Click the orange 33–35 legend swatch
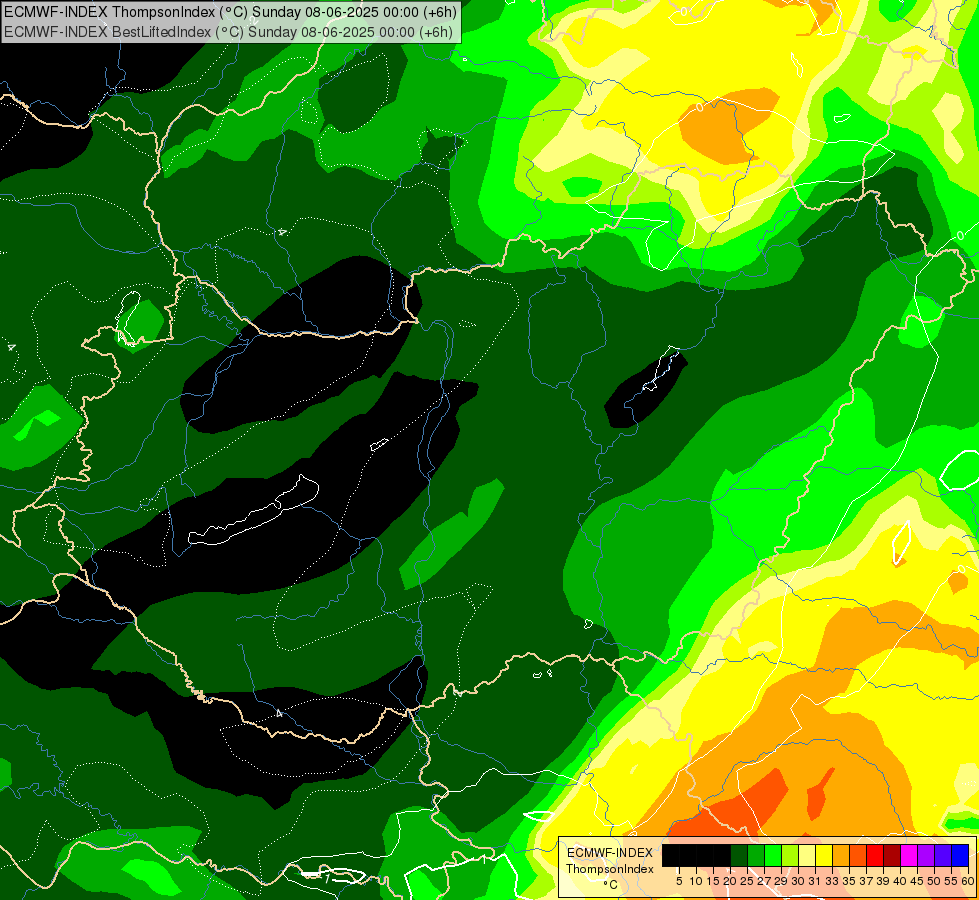This screenshot has width=979, height=900. click(x=841, y=855)
